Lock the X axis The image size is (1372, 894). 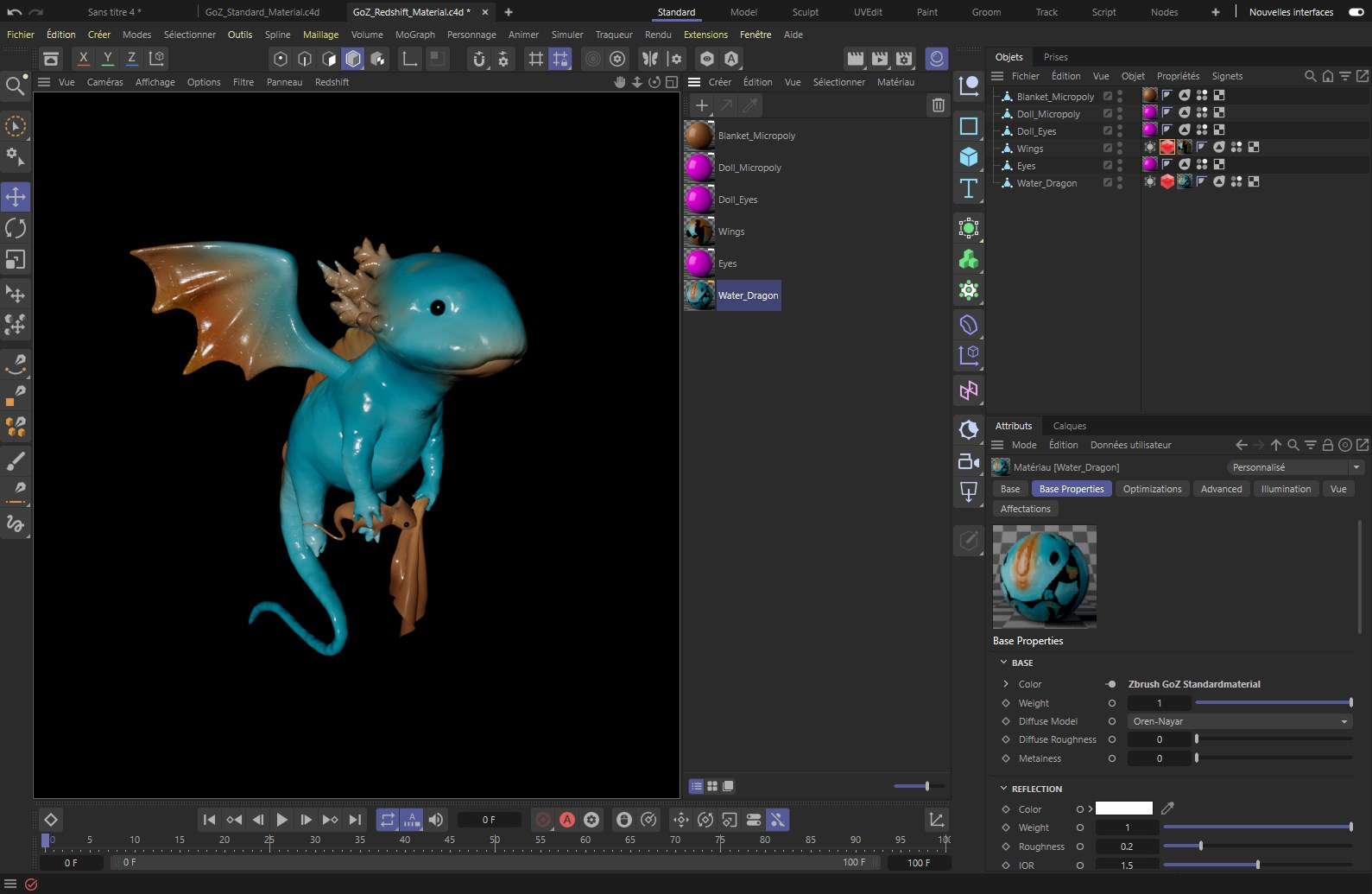tap(83, 59)
